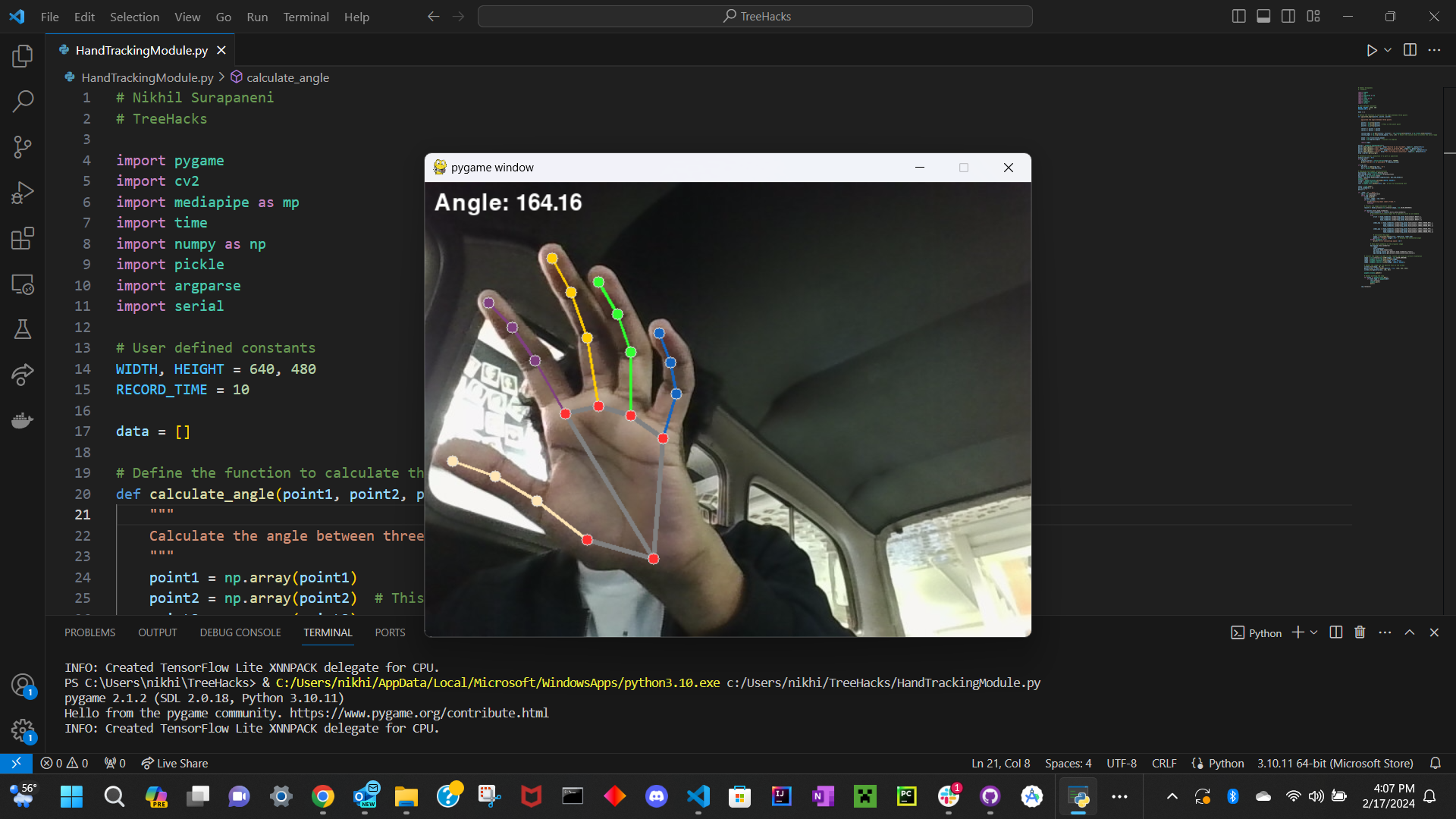The width and height of the screenshot is (1456, 819).
Task: Open the Search view in activity bar
Action: (x=23, y=101)
